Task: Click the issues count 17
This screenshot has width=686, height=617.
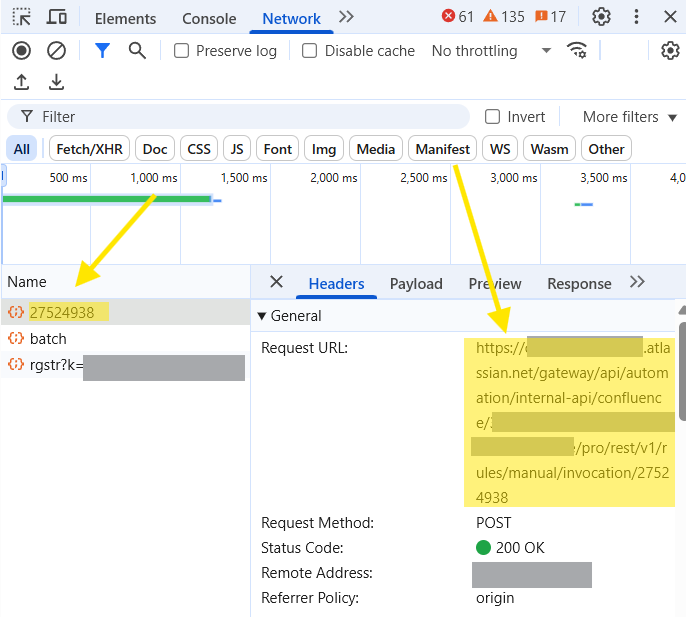Action: pos(550,17)
